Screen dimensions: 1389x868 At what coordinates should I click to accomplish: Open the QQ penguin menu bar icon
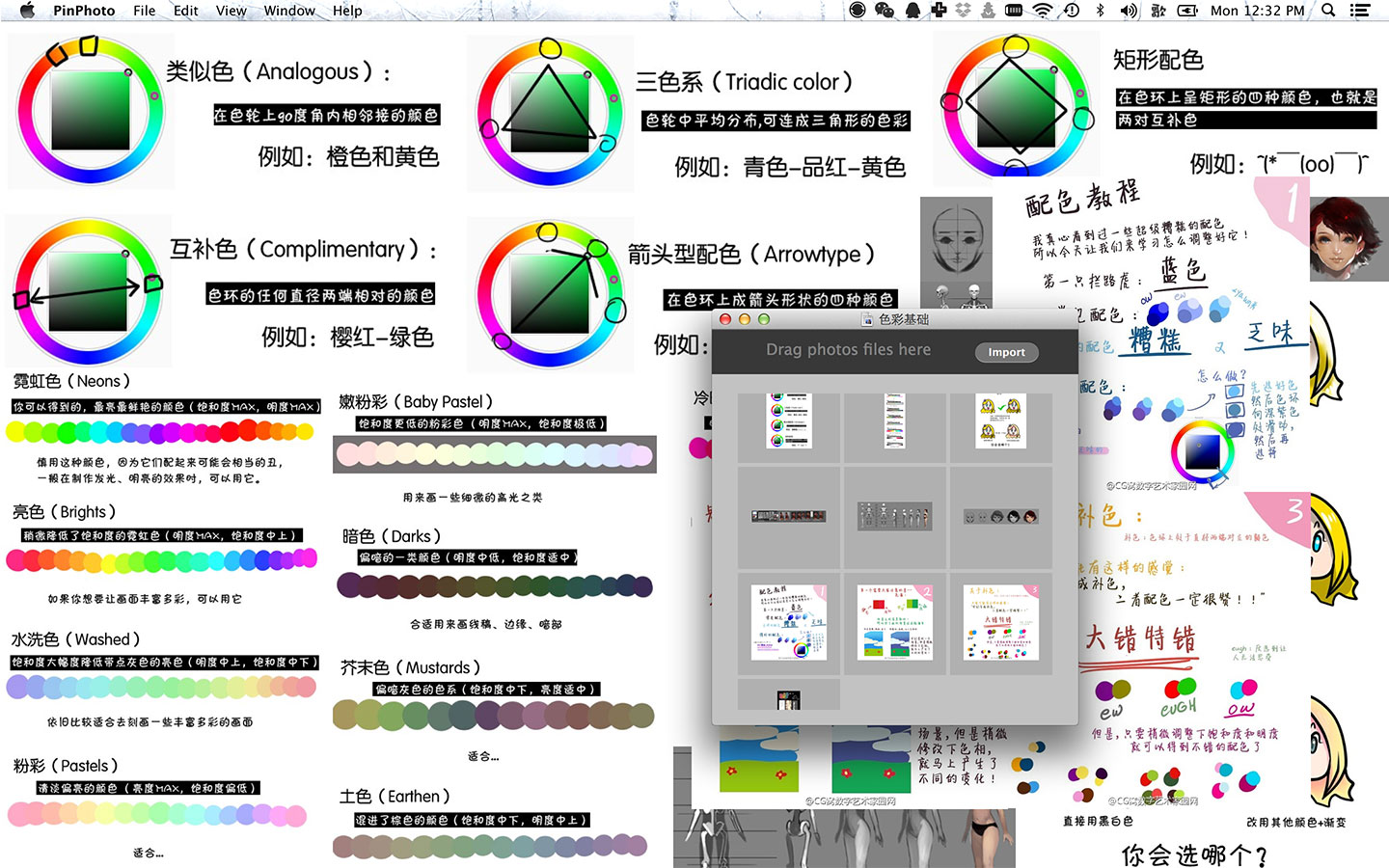[912, 11]
